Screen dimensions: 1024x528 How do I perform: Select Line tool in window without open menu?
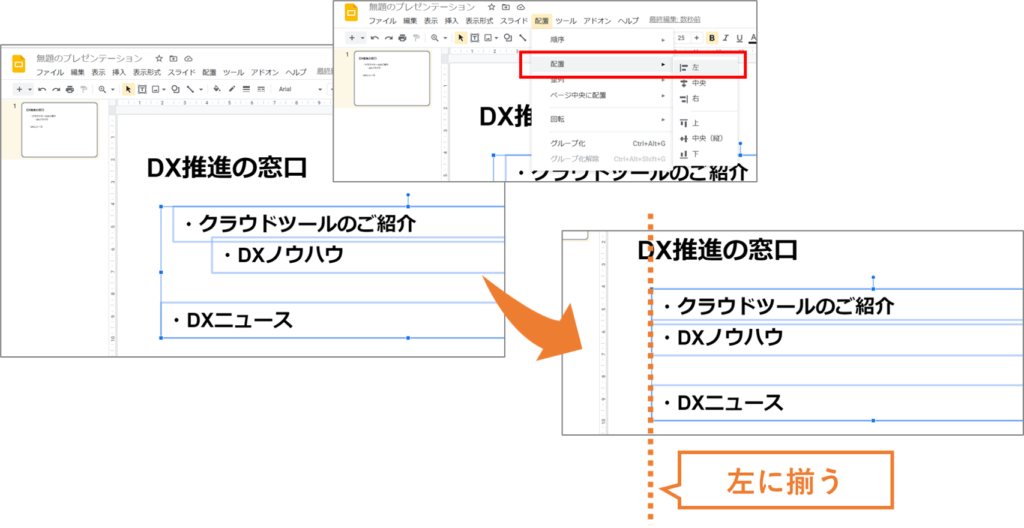click(x=190, y=89)
